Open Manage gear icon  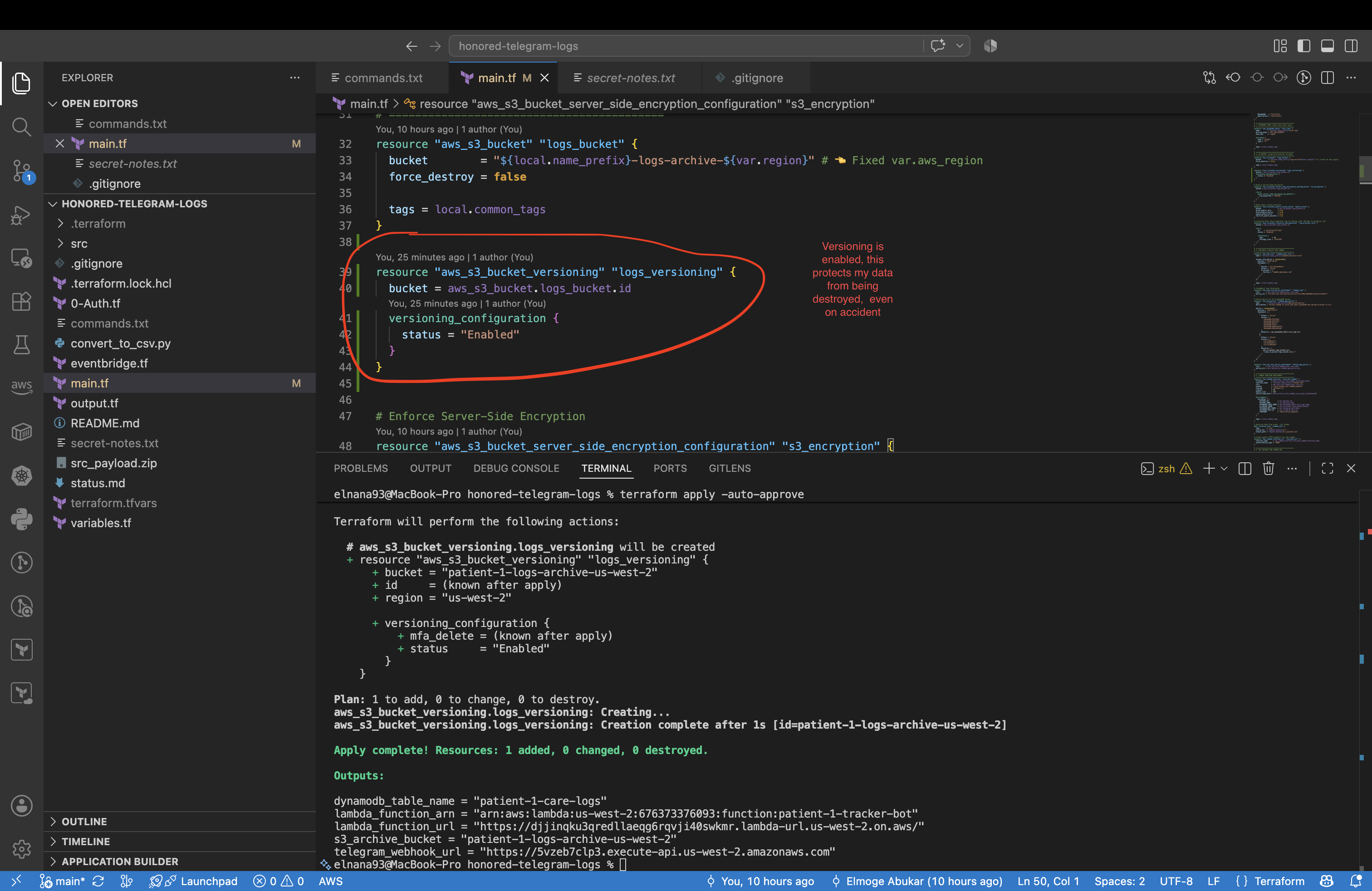coord(21,849)
